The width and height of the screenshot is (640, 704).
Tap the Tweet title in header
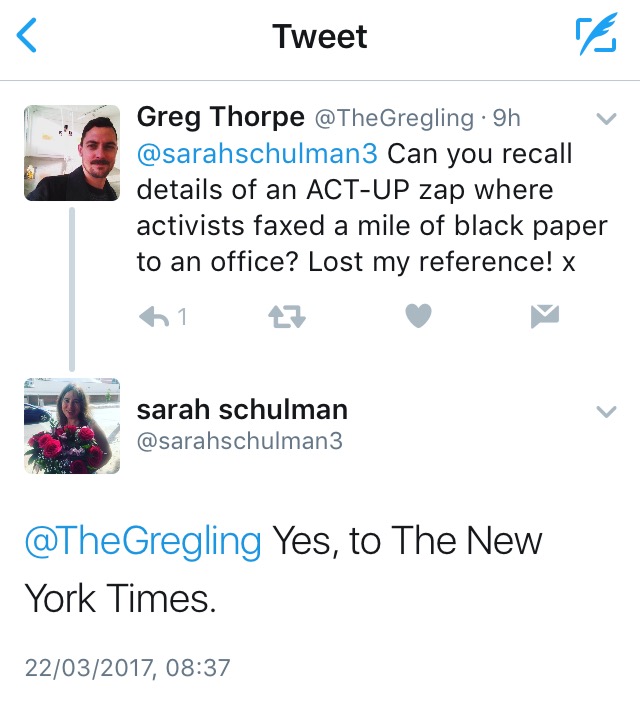(320, 37)
